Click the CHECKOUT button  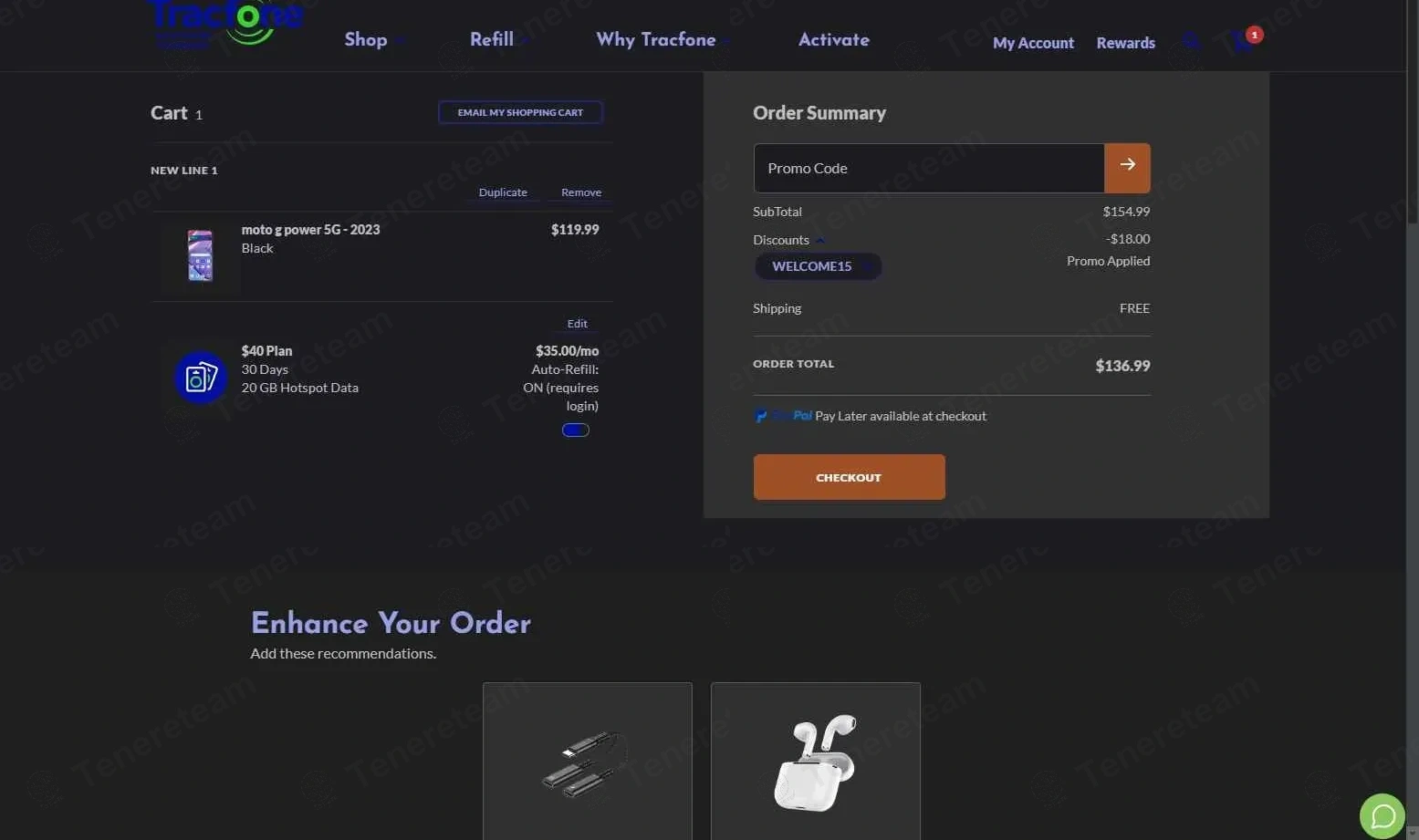(849, 477)
